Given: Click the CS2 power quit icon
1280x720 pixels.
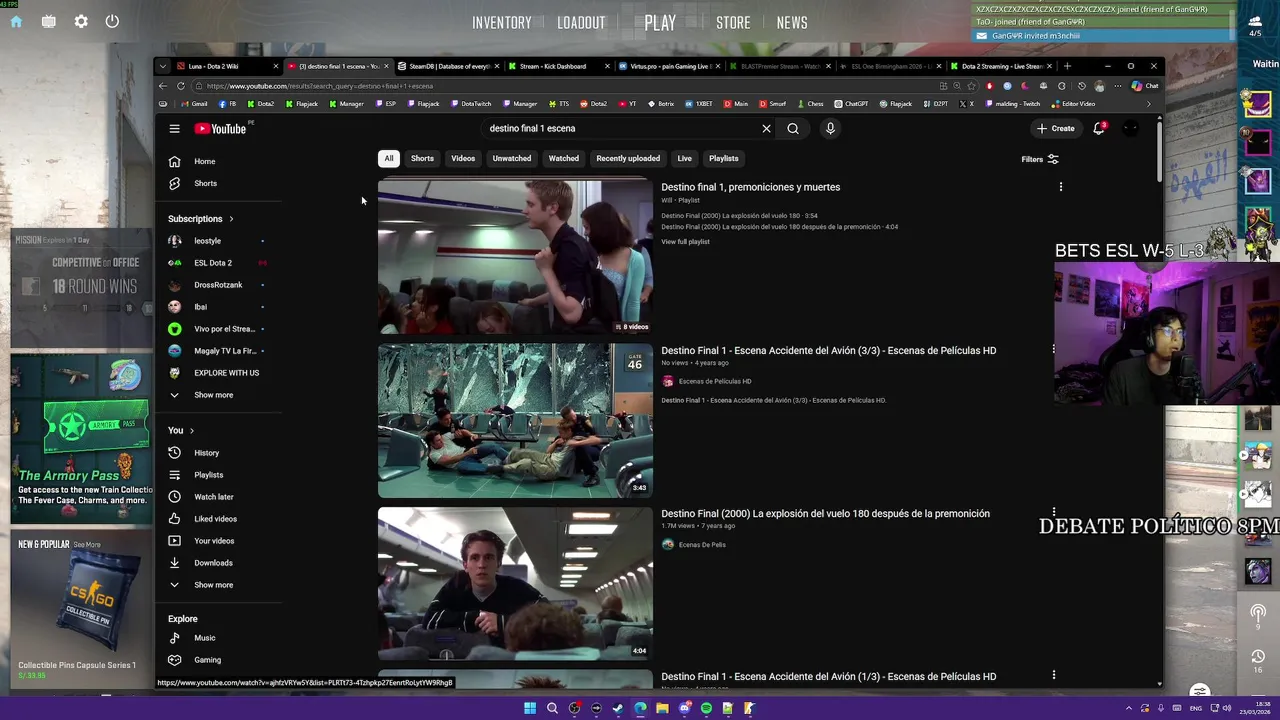Looking at the screenshot, I should [x=112, y=21].
